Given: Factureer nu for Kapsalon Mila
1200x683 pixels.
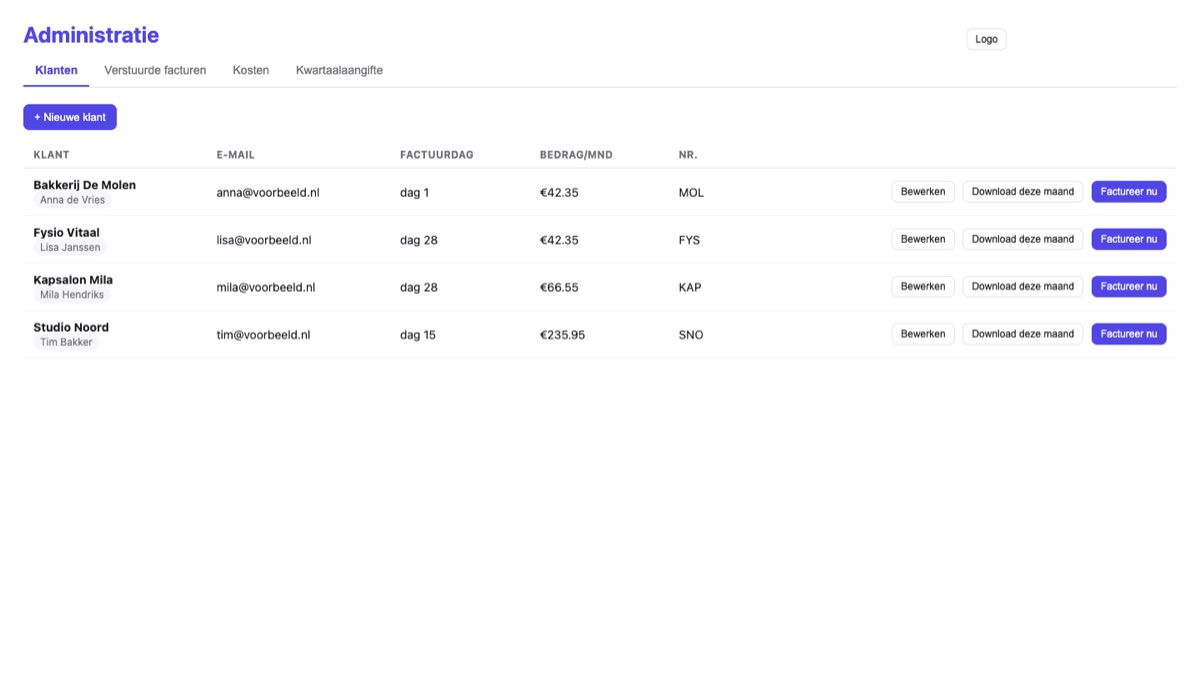Looking at the screenshot, I should tap(1129, 286).
